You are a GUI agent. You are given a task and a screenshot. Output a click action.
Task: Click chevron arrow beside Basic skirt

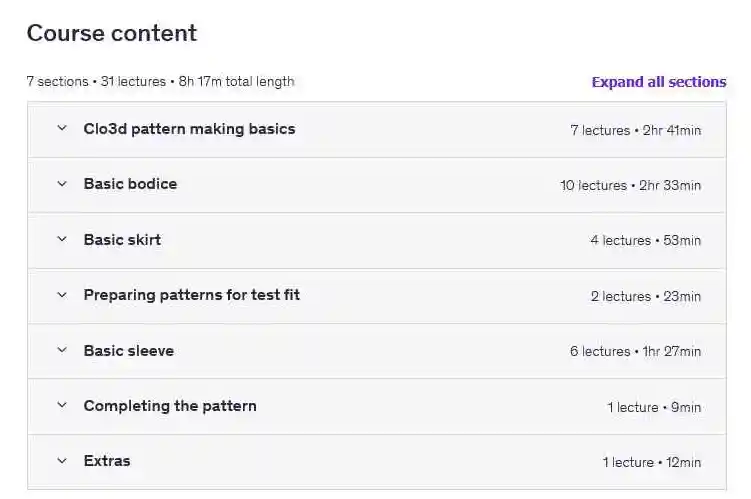click(x=62, y=240)
